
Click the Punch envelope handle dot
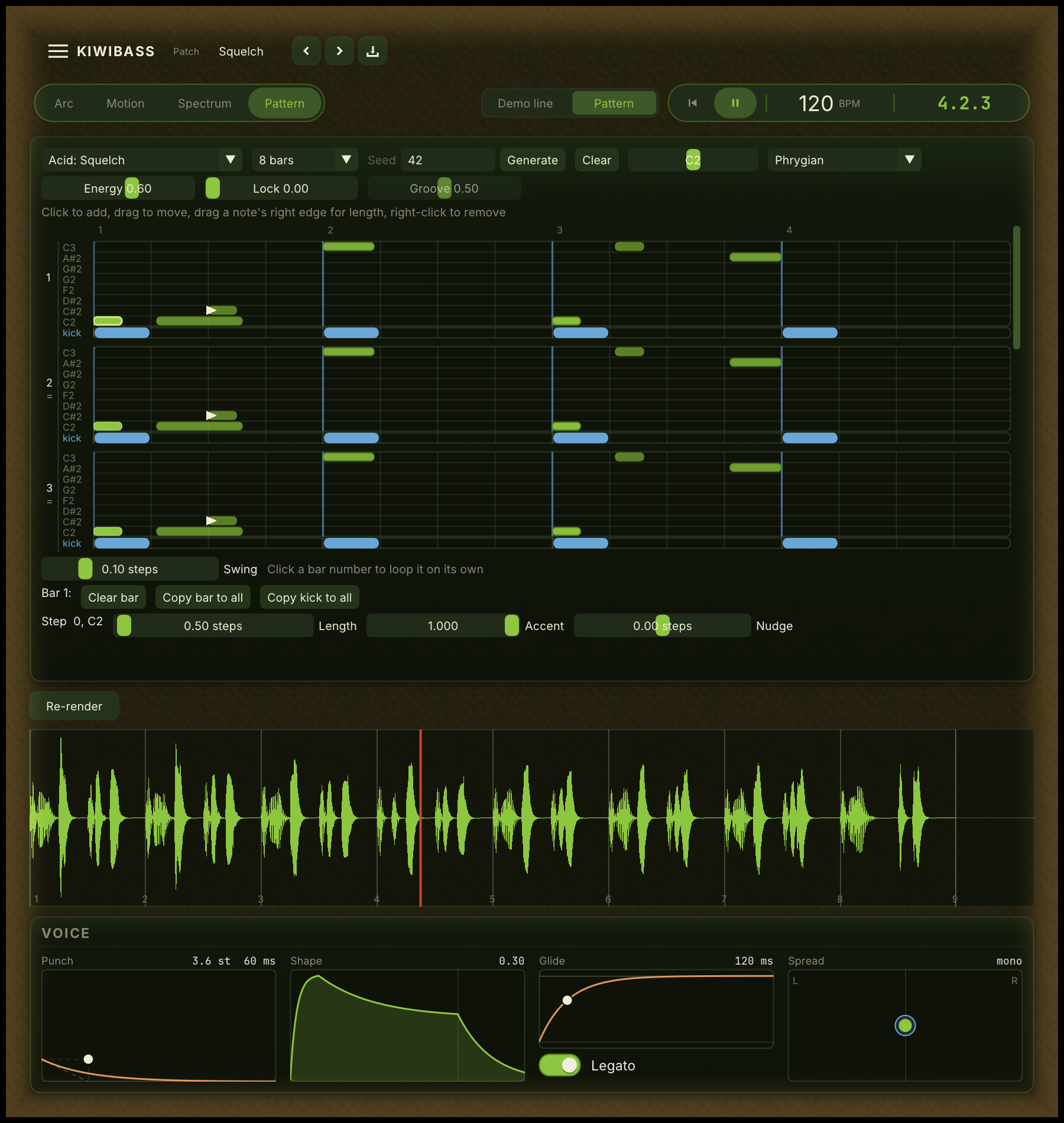(88, 1059)
